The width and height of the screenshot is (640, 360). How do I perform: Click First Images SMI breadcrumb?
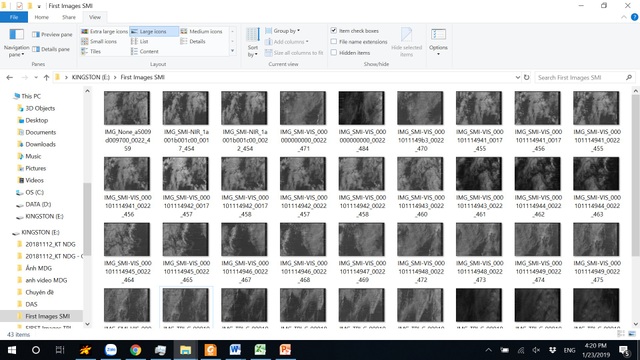click(x=142, y=78)
